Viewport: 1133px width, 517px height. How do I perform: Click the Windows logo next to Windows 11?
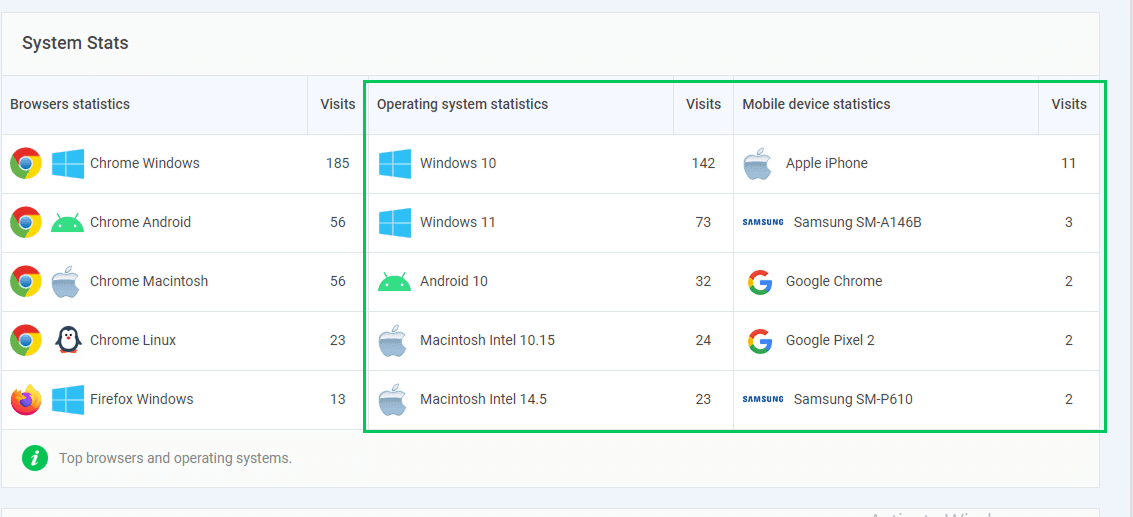[x=395, y=222]
